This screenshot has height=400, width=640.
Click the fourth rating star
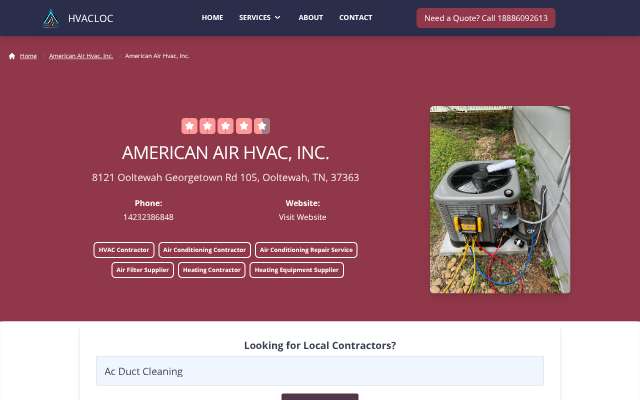(244, 126)
